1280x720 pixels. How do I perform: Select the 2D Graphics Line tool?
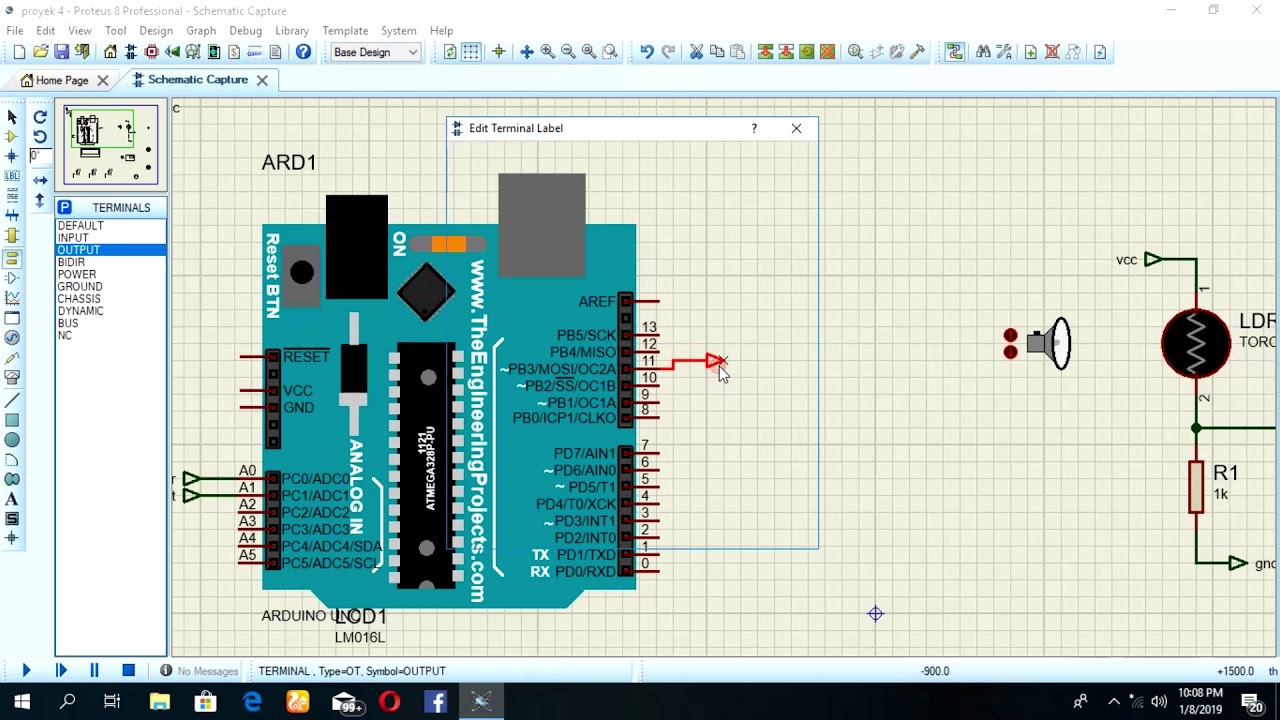tap(12, 400)
